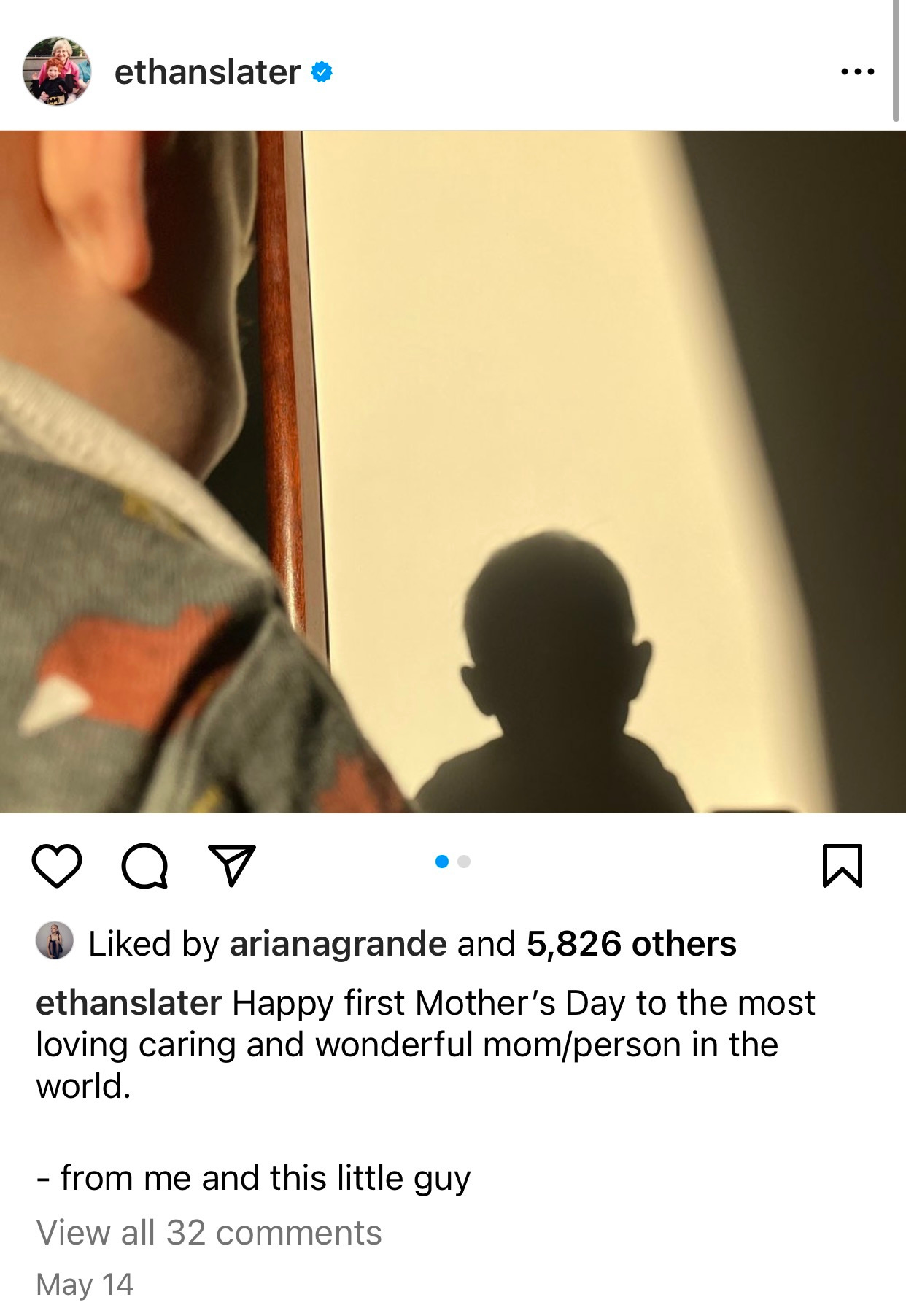Like the post with the heart icon
This screenshot has width=906, height=1316.
point(57,866)
